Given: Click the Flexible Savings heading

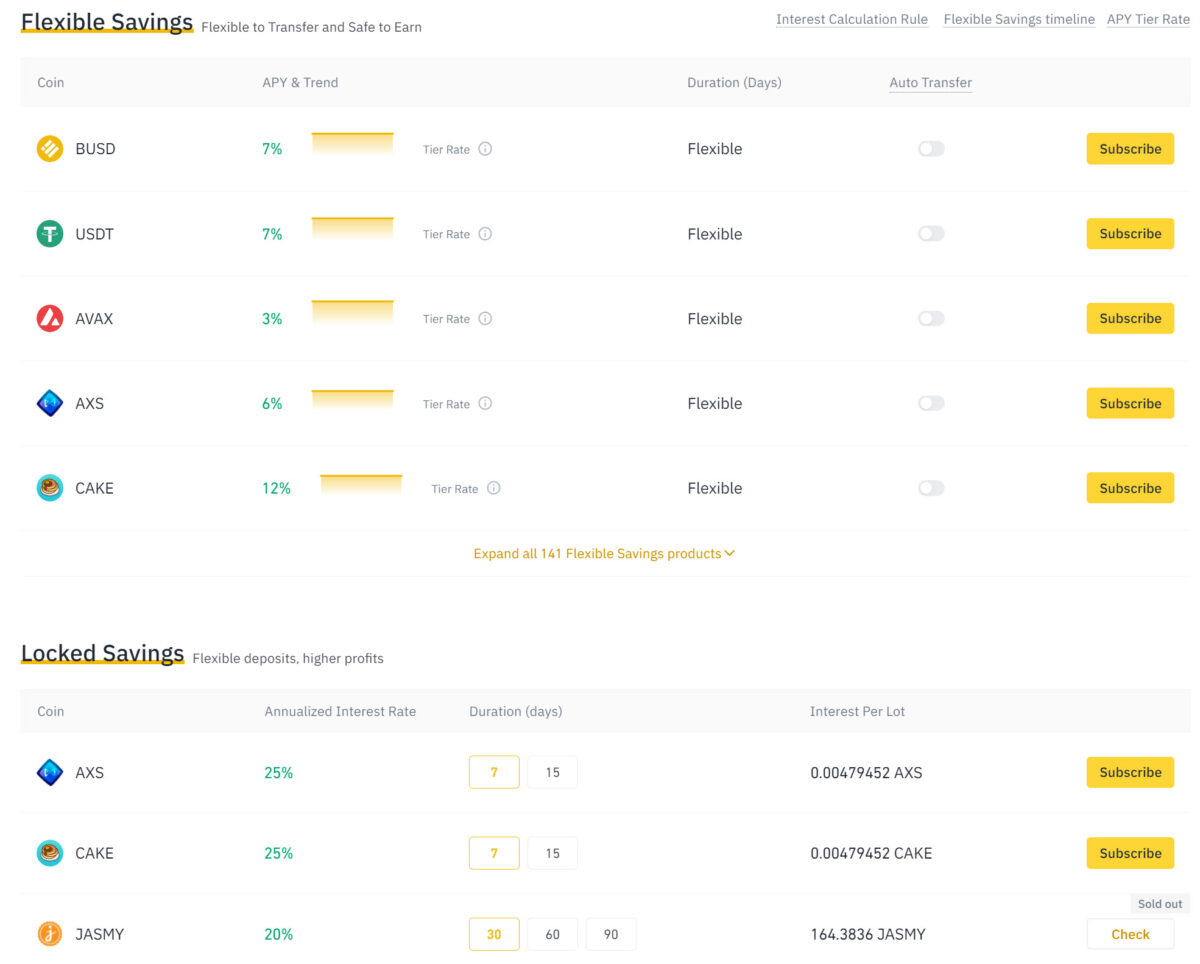Looking at the screenshot, I should (x=107, y=22).
